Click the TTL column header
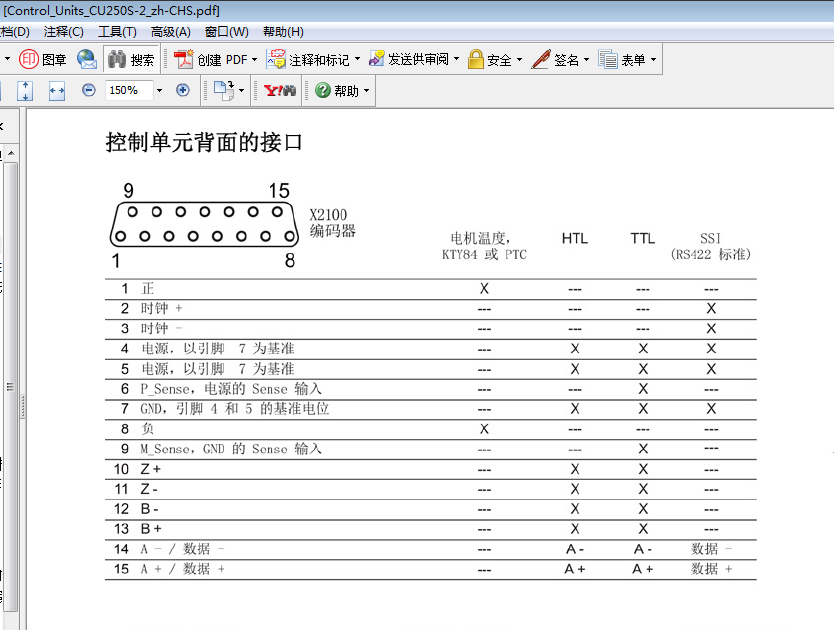Image resolution: width=834 pixels, height=630 pixels. pyautogui.click(x=643, y=238)
